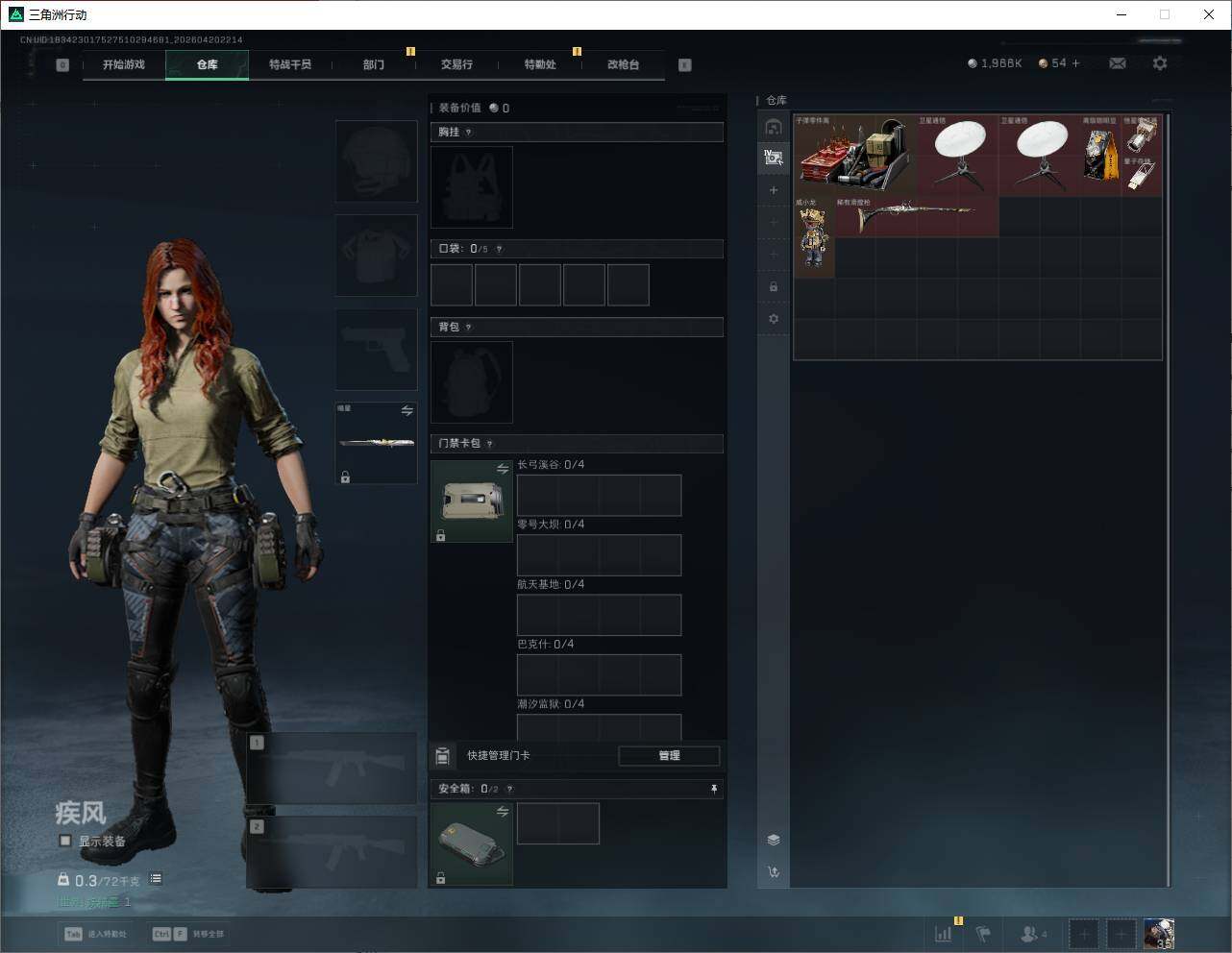
Task: Show help for 口袋 section
Action: tap(499, 249)
